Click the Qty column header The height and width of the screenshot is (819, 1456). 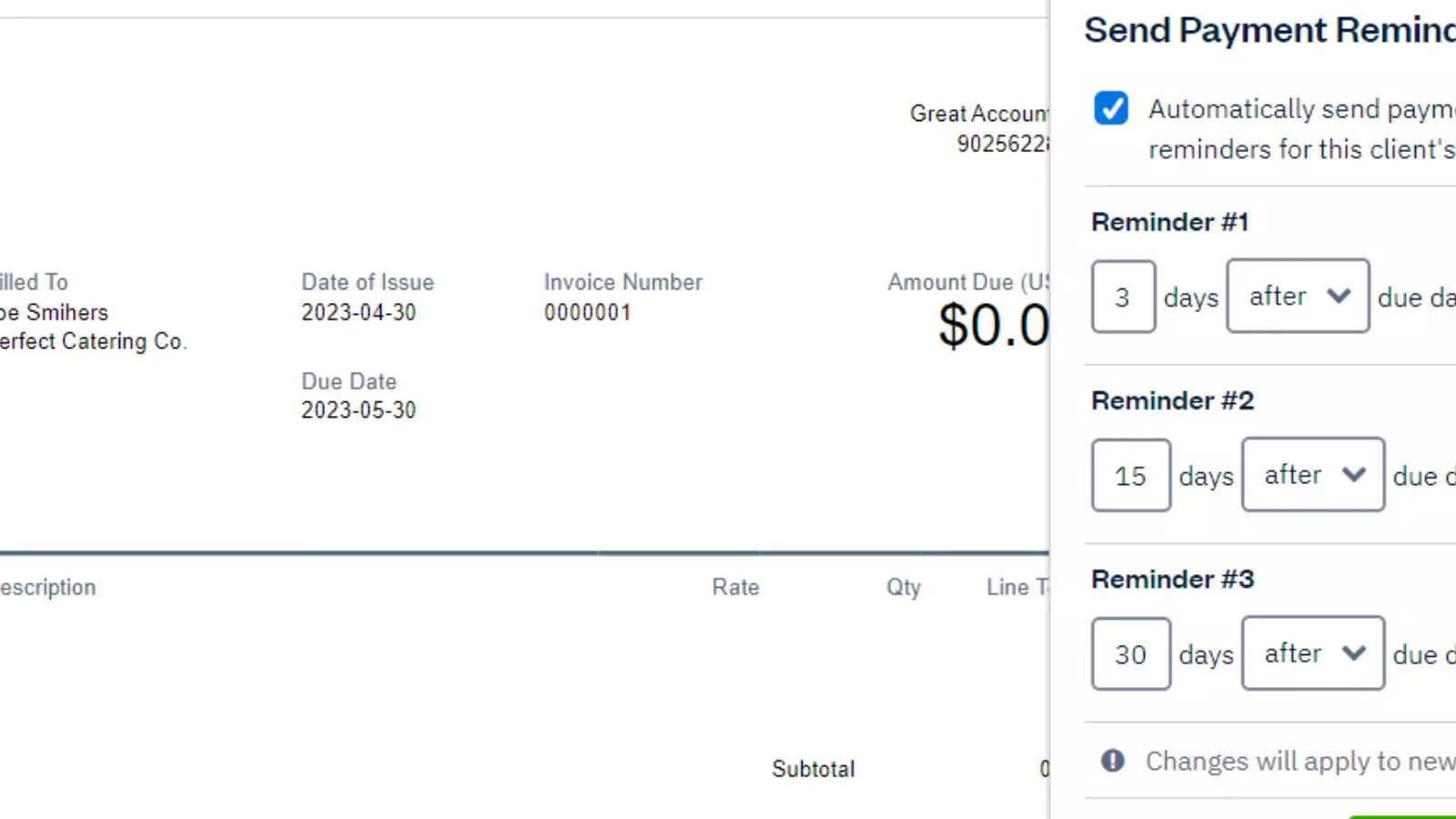pos(904,587)
